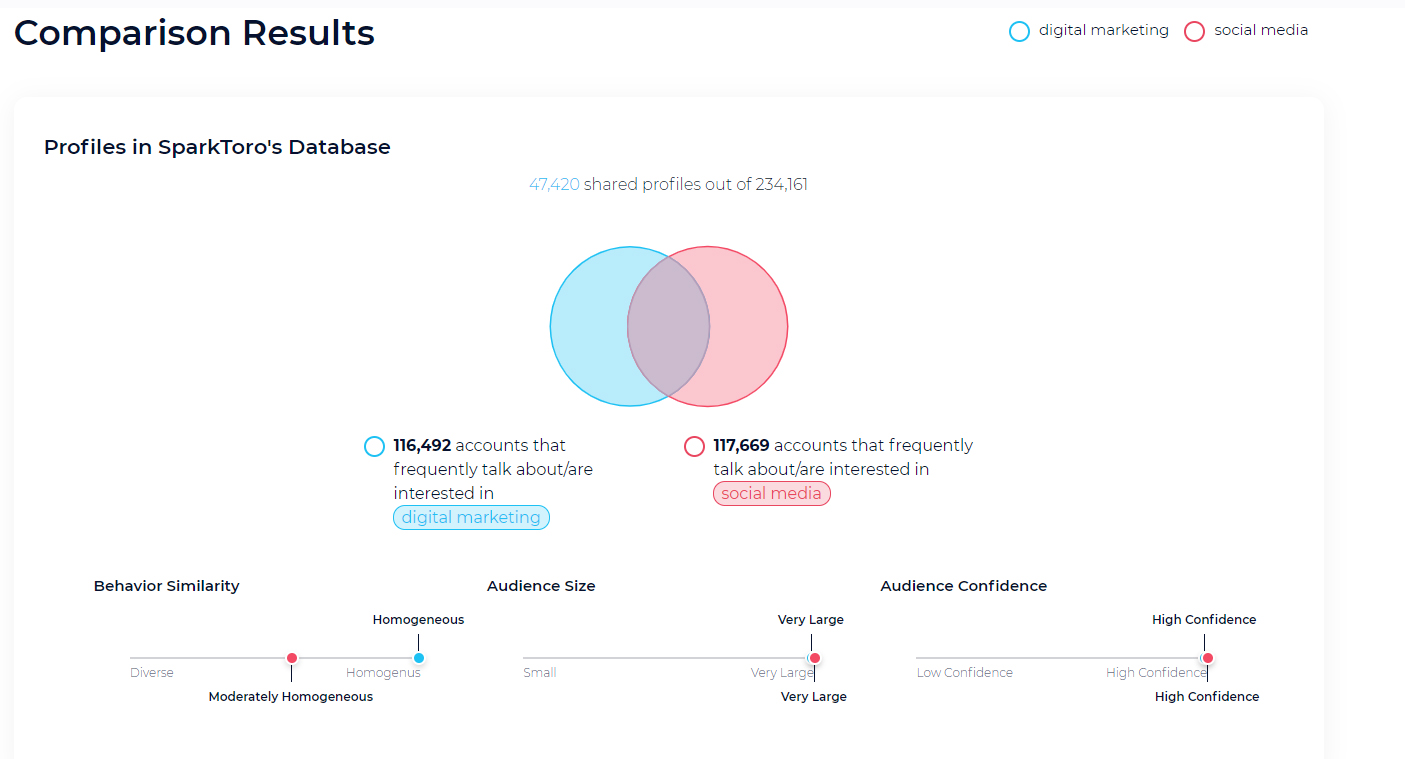Click the bold 'Very Large' label below the slider
Image resolution: width=1405 pixels, height=759 pixels.
coord(814,697)
